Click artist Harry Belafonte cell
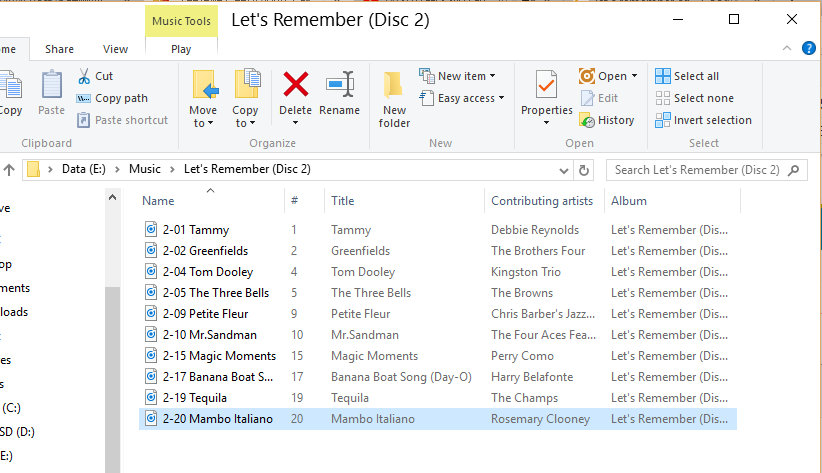Viewport: 822px width, 473px height. coord(532,377)
